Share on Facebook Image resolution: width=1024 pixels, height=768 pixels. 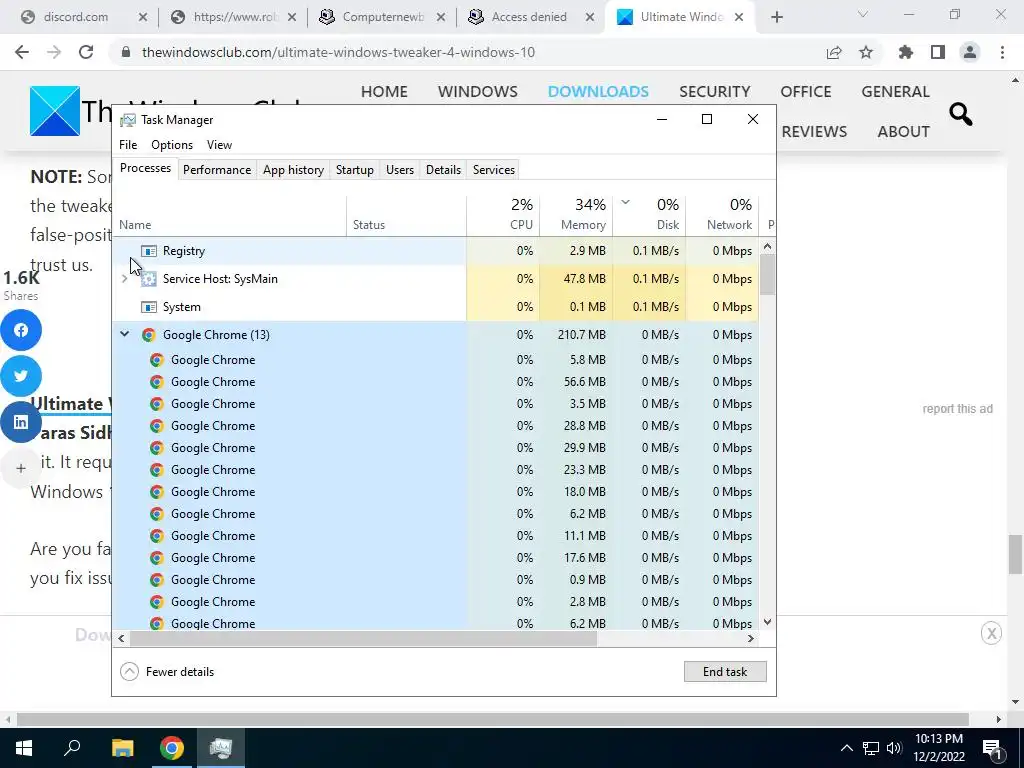click(x=21, y=330)
